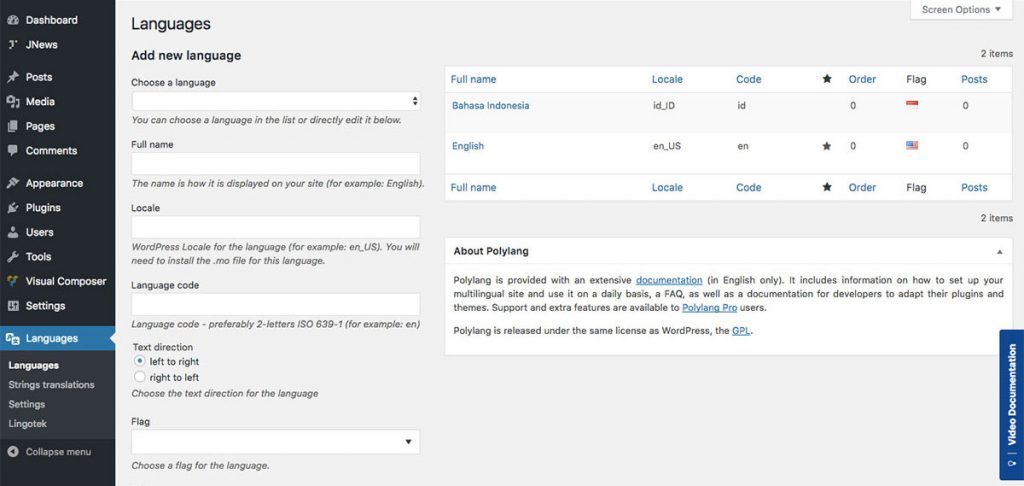Viewport: 1024px width, 486px height.
Task: Open Media via its sidebar icon
Action: [x=13, y=102]
